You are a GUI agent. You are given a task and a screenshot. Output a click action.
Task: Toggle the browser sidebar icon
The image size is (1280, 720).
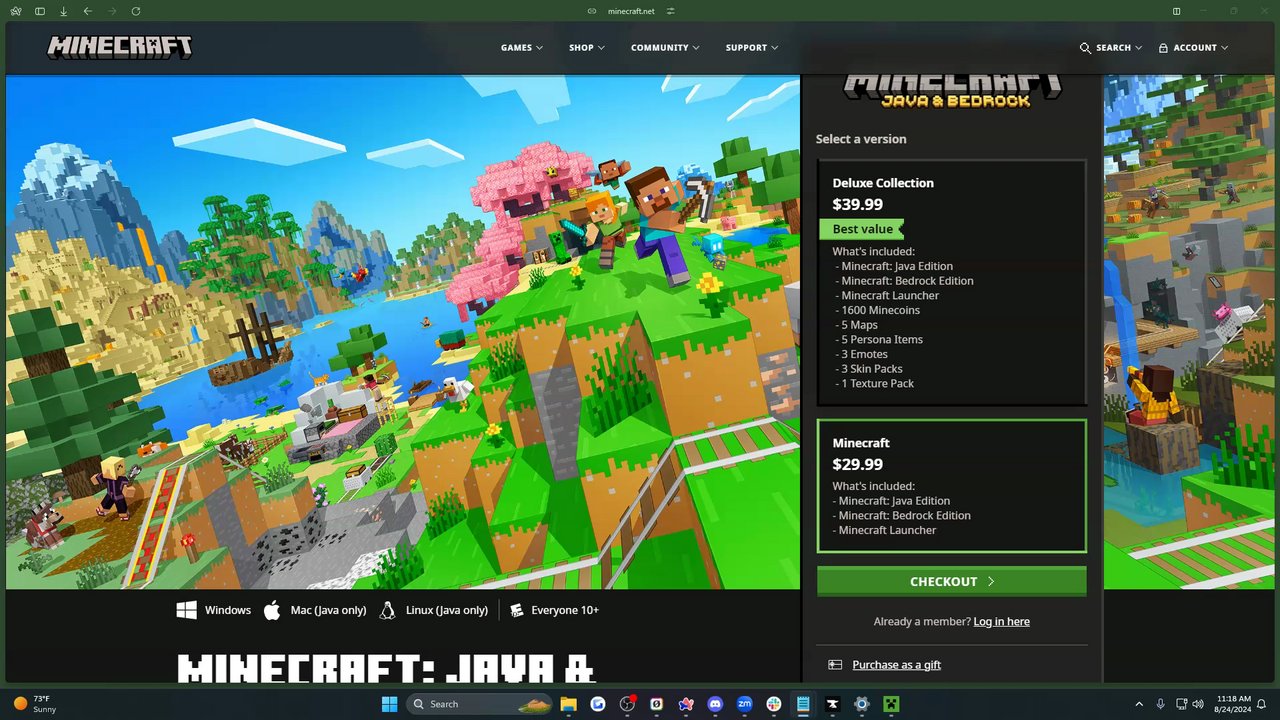coord(40,11)
